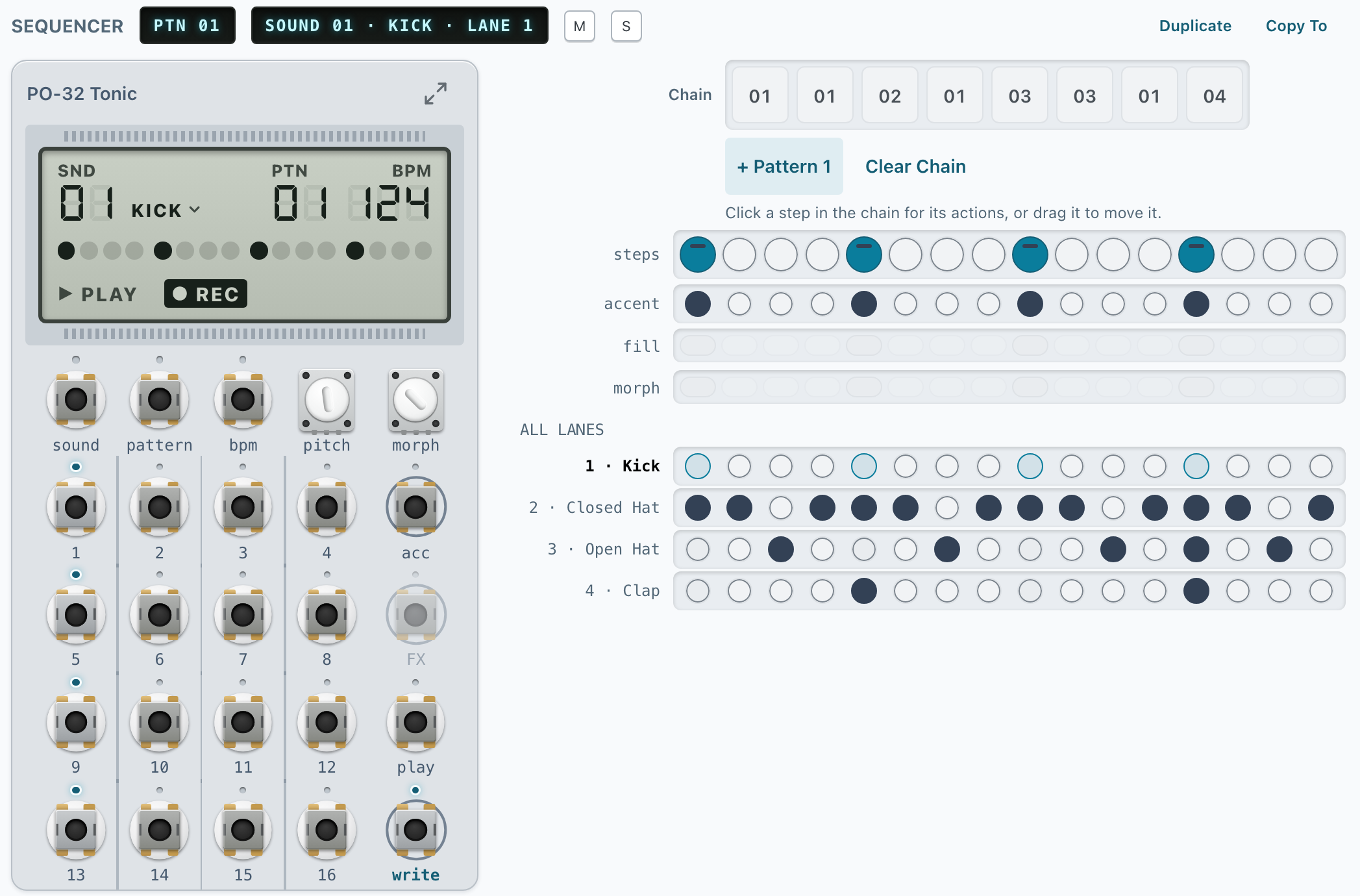Screen dimensions: 1360x896
Task: Tap pad button 10
Action: (x=160, y=722)
